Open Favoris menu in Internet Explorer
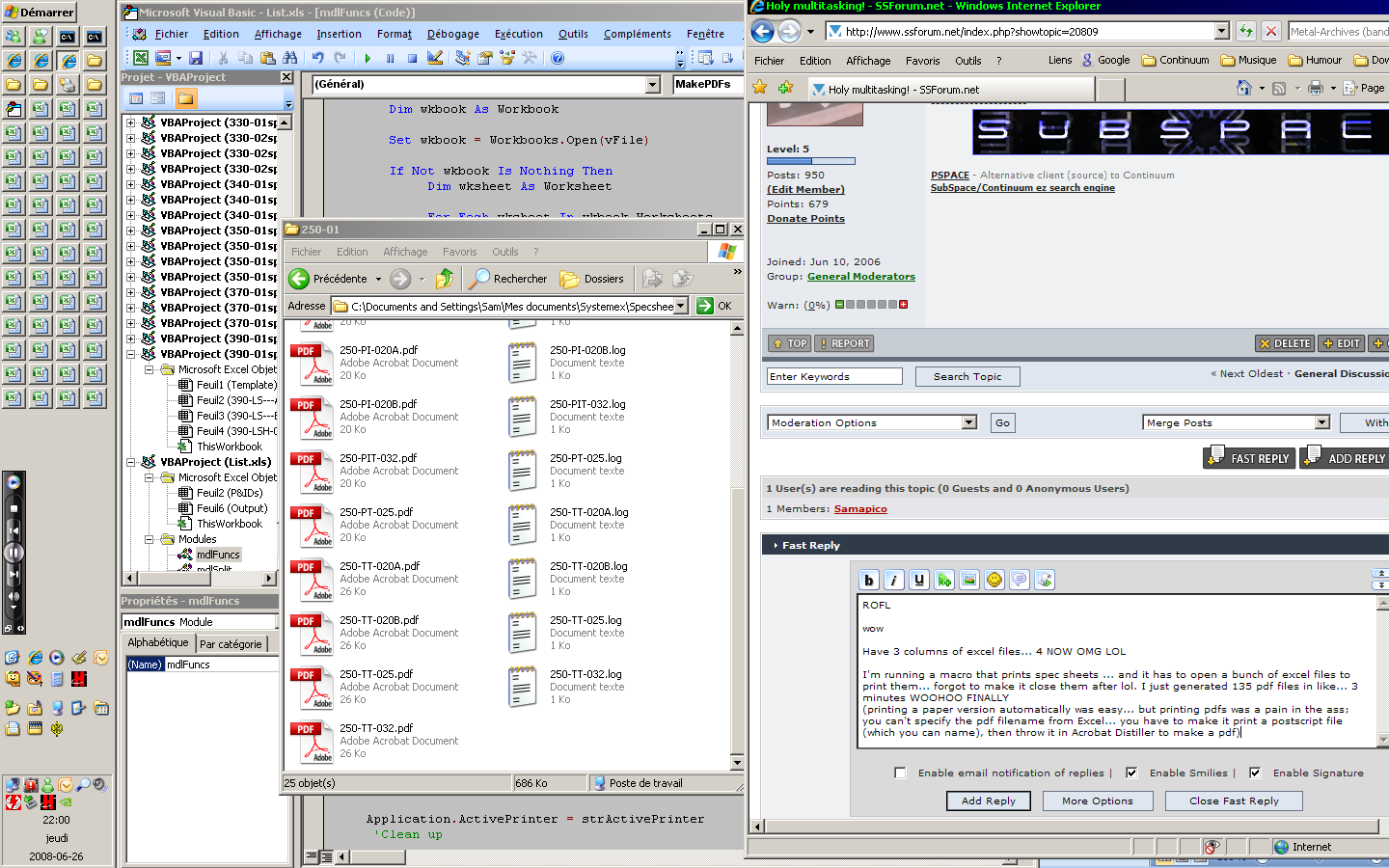This screenshot has width=1389, height=868. (x=923, y=60)
